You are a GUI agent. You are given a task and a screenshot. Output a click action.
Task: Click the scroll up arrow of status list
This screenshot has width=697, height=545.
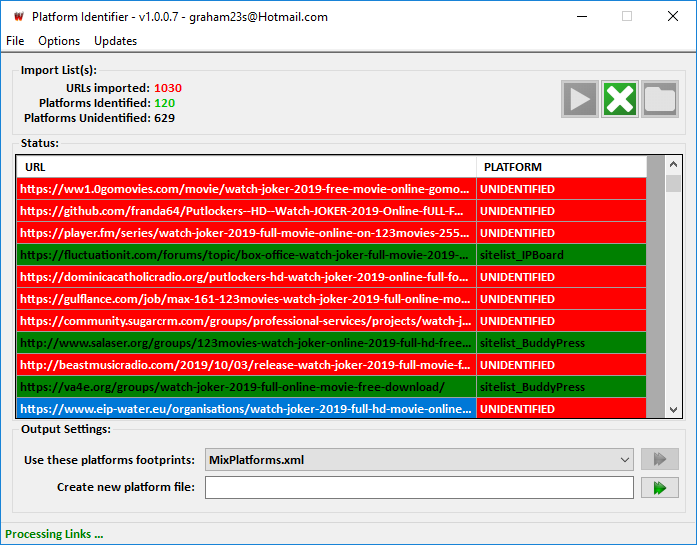(673, 164)
